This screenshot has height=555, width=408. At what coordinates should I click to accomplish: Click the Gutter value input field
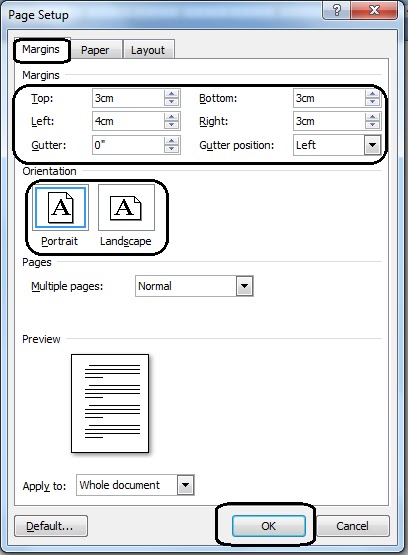(128, 145)
